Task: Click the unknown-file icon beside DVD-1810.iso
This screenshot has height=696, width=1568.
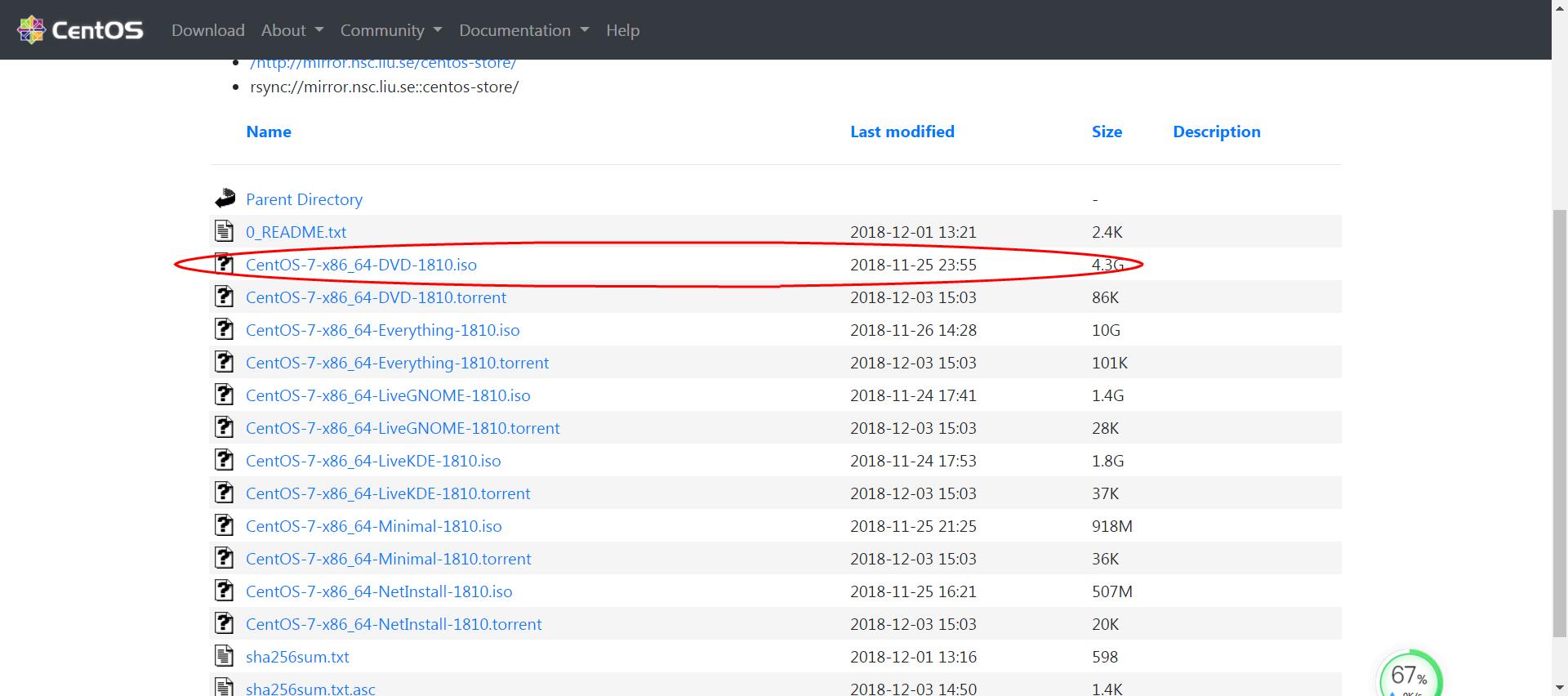Action: pos(224,264)
